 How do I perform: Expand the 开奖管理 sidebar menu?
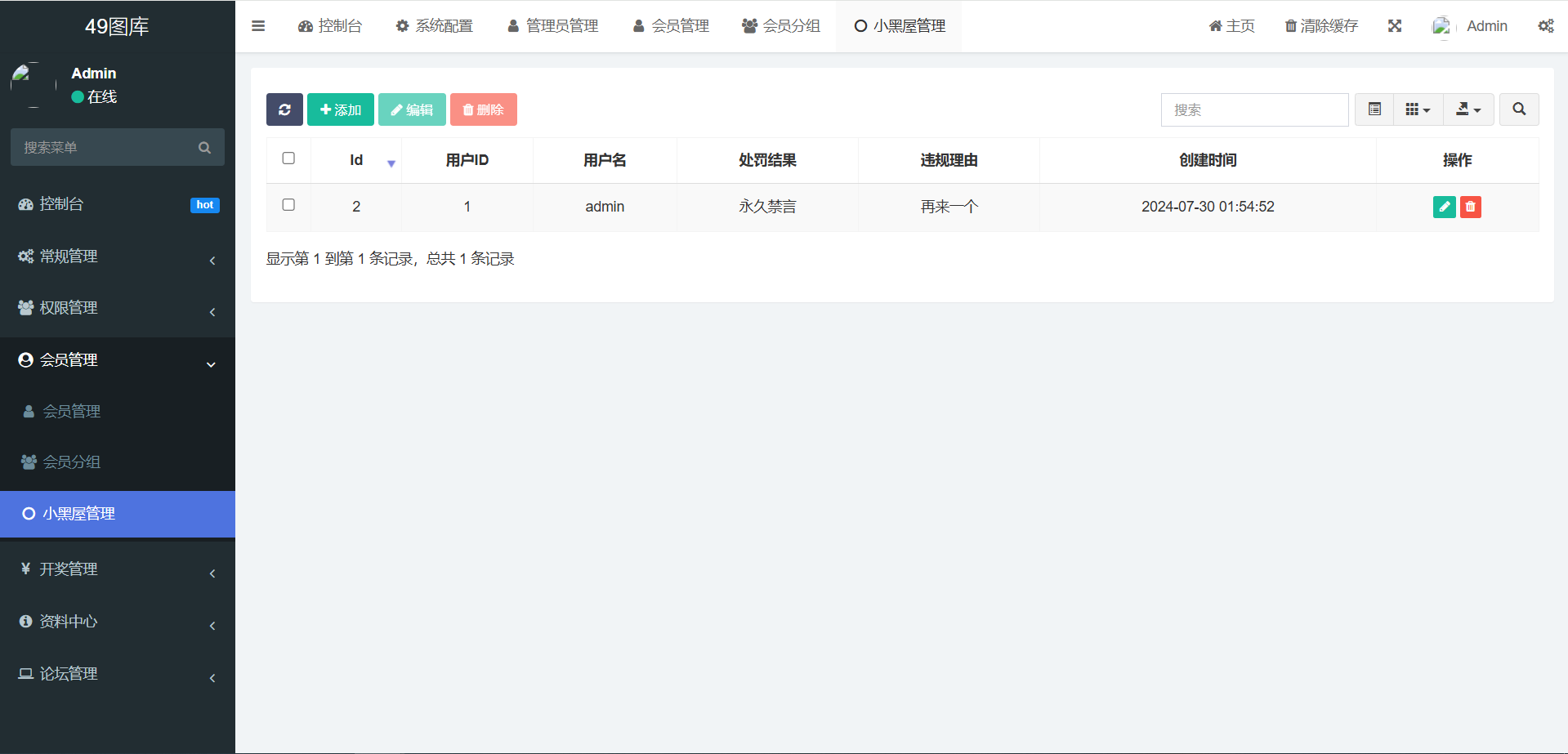tap(118, 569)
